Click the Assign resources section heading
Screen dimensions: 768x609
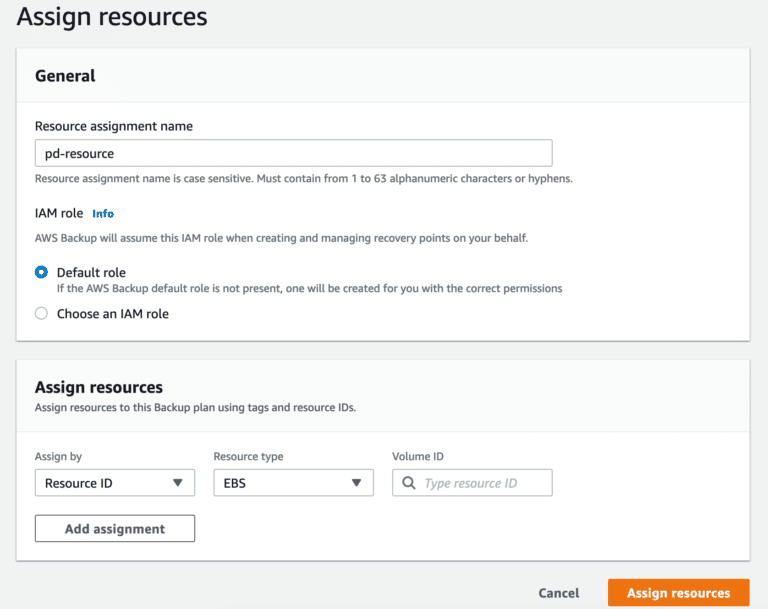pos(98,387)
